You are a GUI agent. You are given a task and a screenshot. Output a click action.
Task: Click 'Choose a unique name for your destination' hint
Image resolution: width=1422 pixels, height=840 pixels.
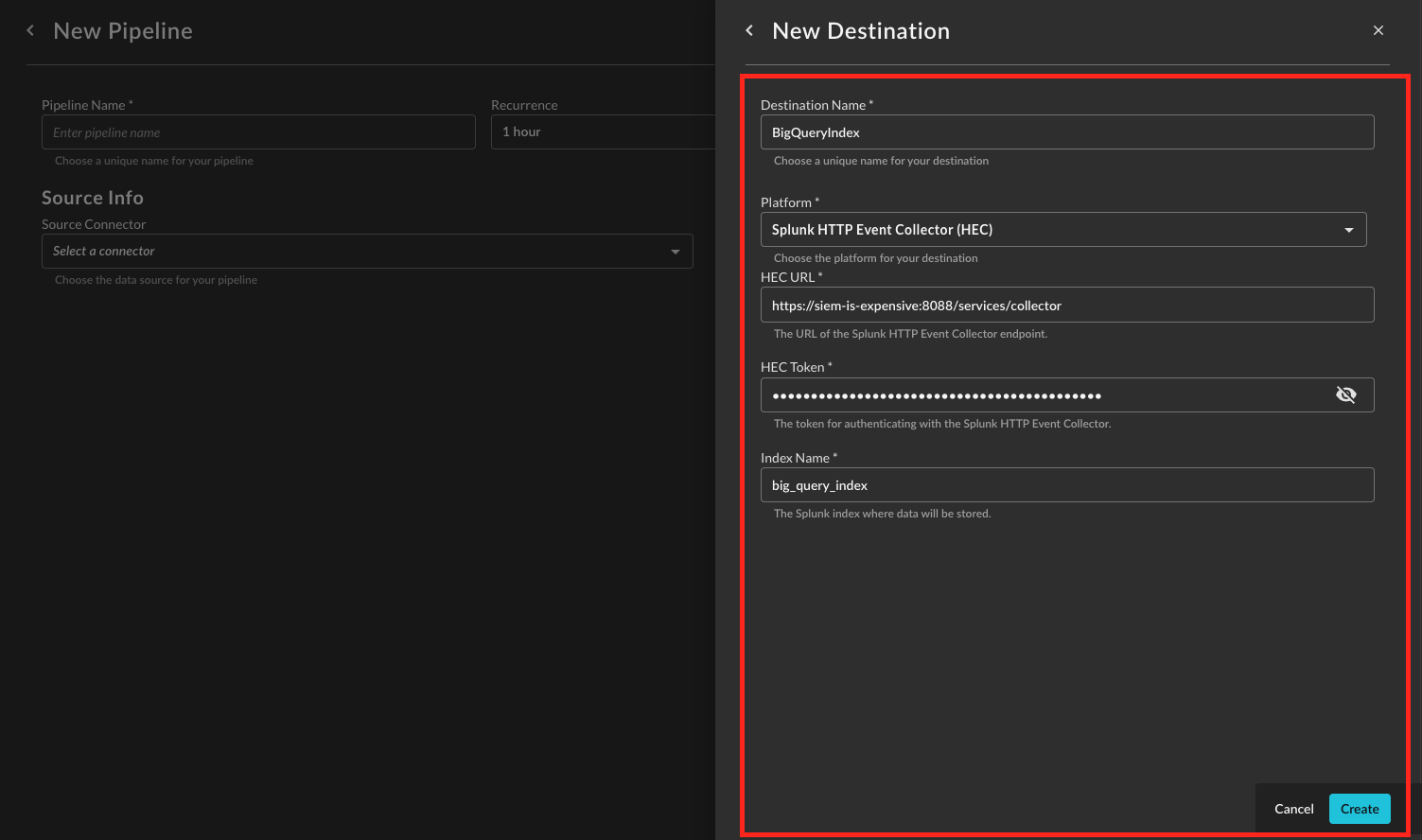pos(881,161)
